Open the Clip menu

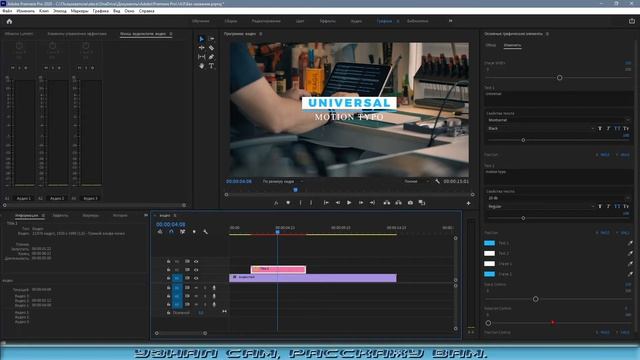tap(44, 11)
